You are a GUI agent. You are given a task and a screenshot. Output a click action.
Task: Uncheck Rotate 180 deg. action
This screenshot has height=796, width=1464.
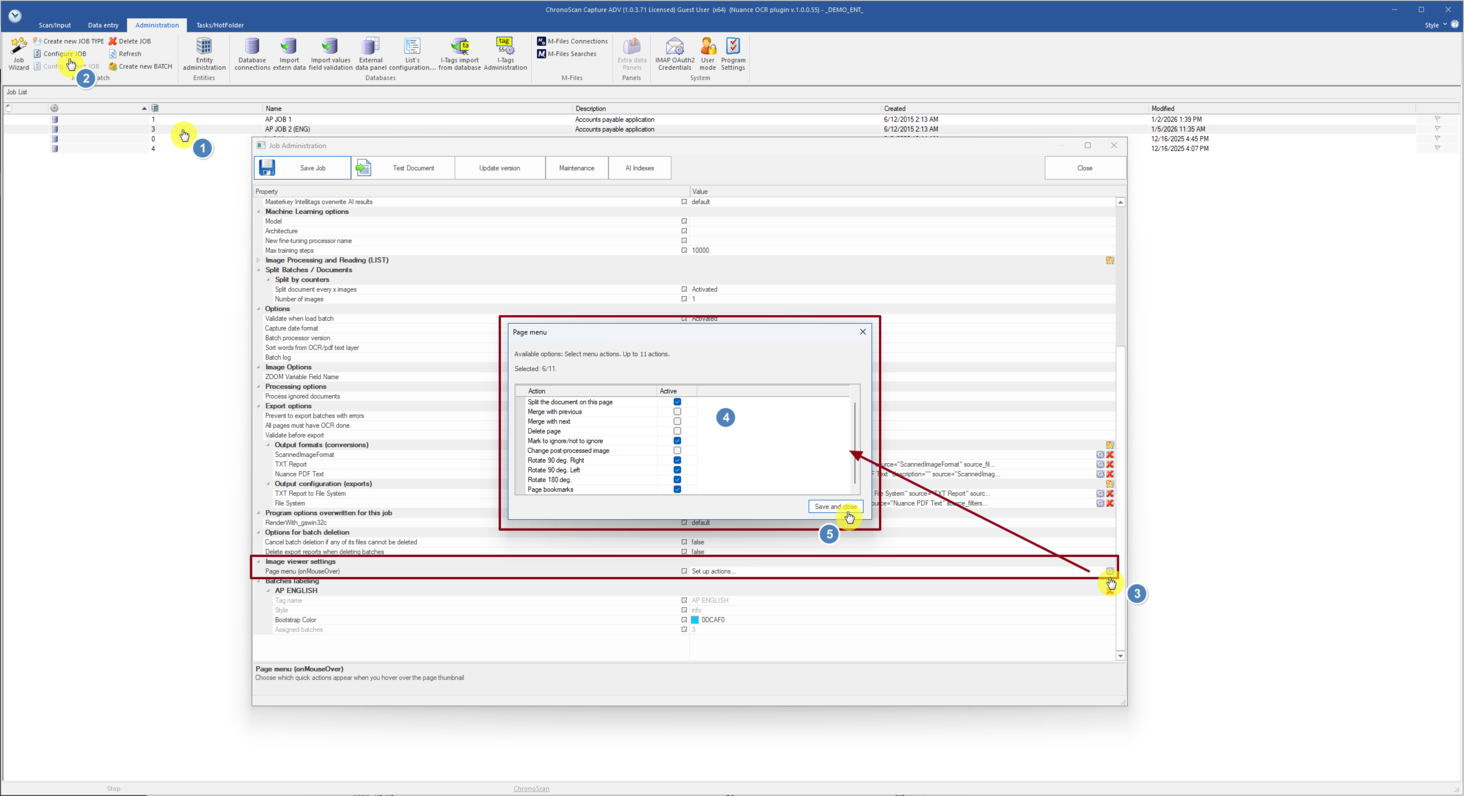(x=677, y=480)
